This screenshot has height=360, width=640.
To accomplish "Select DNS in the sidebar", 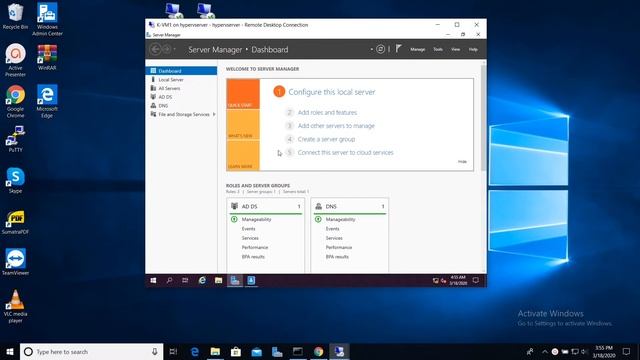I will coord(181,105).
